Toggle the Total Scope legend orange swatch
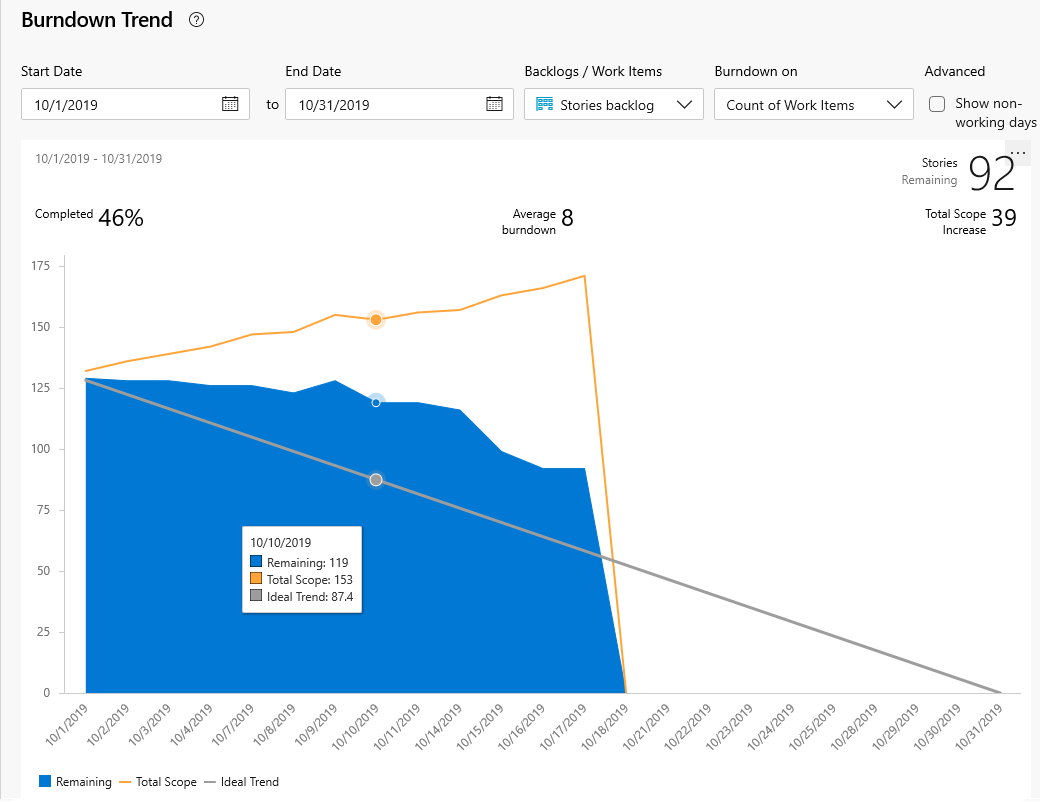This screenshot has height=802, width=1040. (x=125, y=782)
